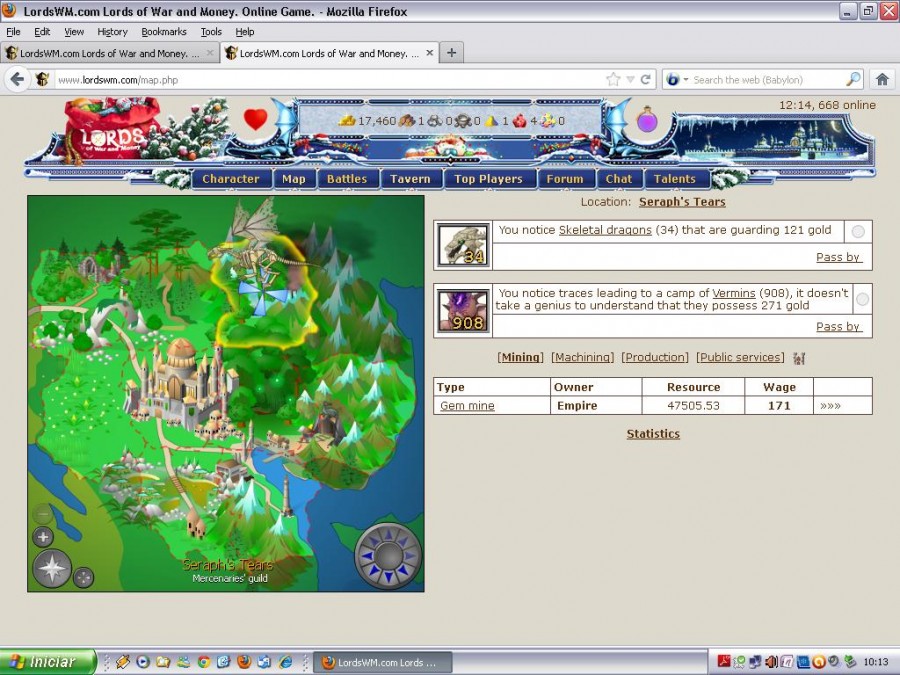Click the up arrow on map navigation wheel
The height and width of the screenshot is (675, 900).
click(389, 535)
